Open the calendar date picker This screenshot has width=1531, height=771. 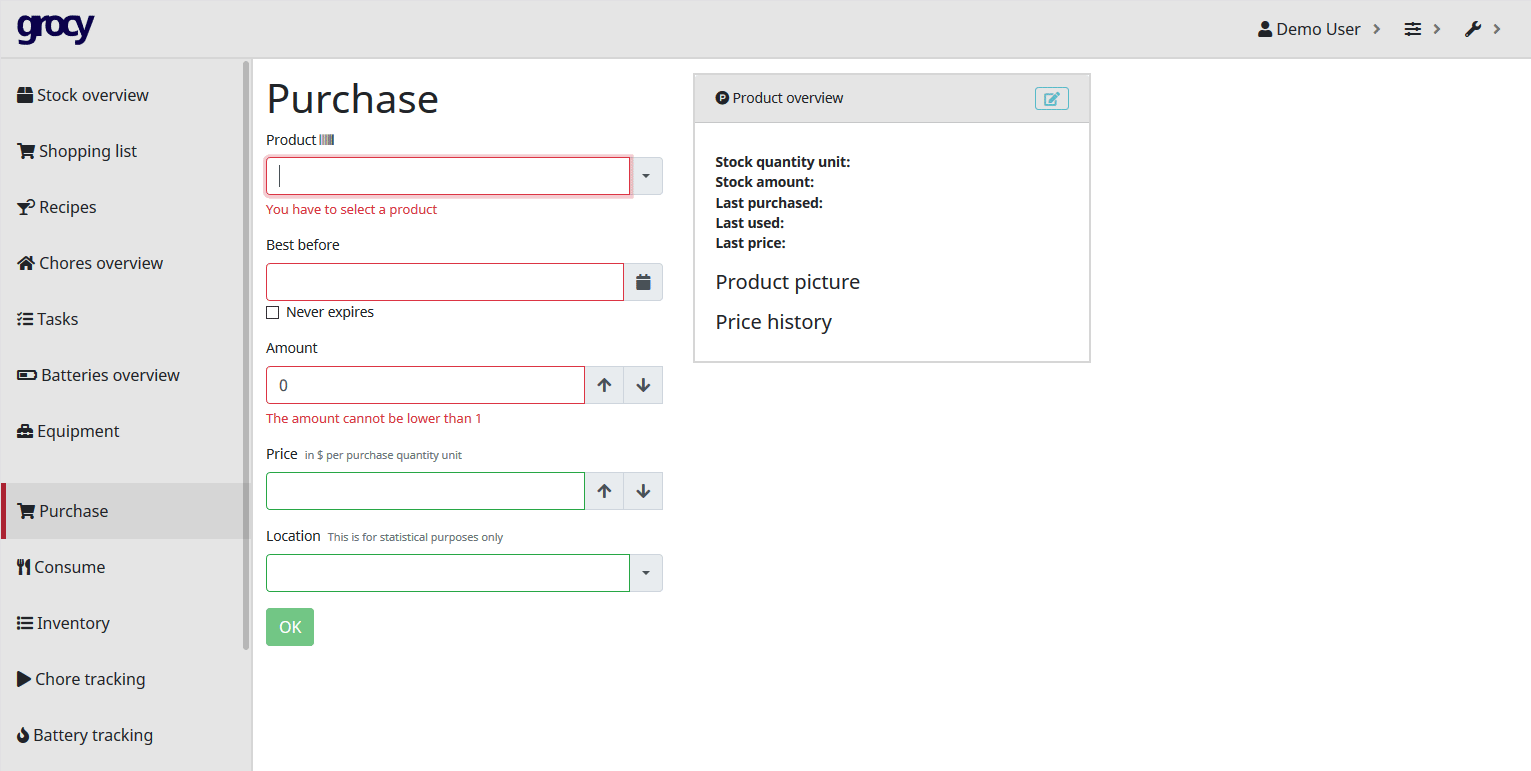click(x=643, y=282)
